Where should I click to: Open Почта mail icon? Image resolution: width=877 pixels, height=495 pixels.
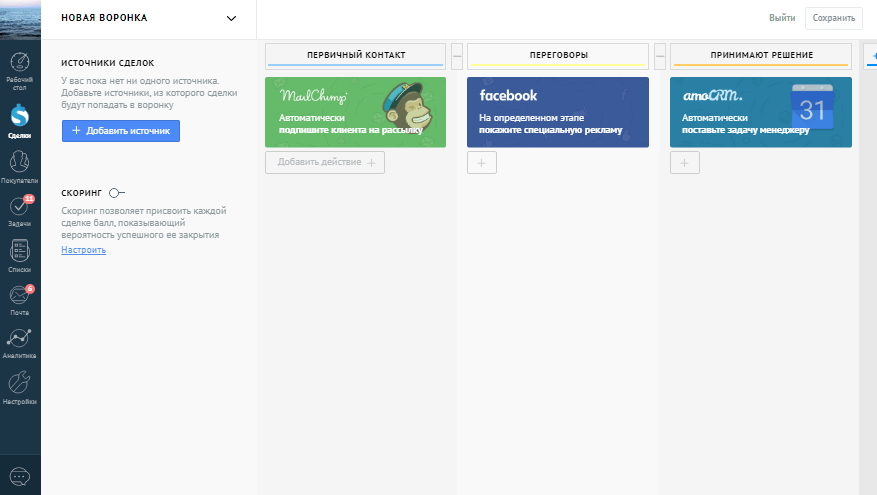coord(20,296)
